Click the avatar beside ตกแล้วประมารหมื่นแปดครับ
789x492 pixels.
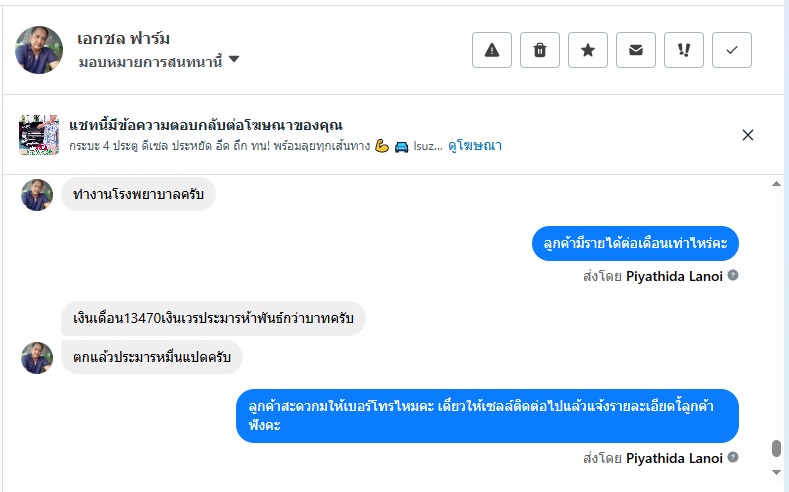pos(37,357)
